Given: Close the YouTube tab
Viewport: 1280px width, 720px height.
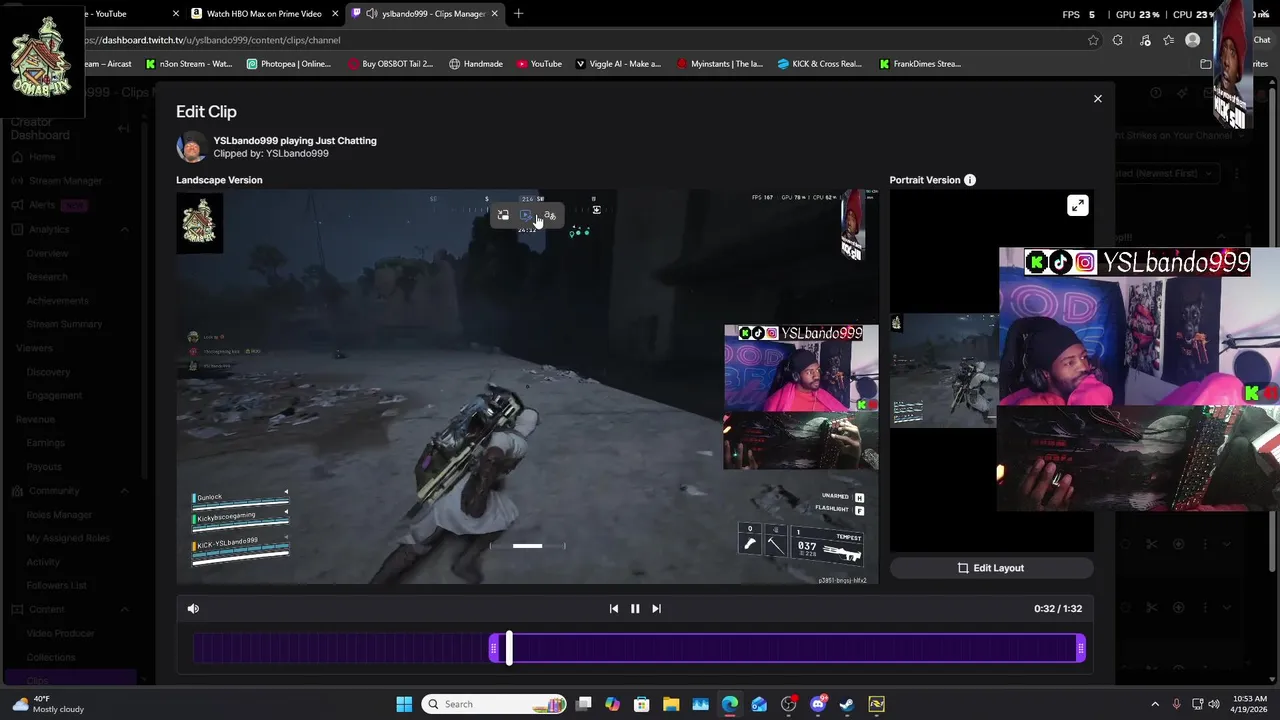Looking at the screenshot, I should 176,14.
